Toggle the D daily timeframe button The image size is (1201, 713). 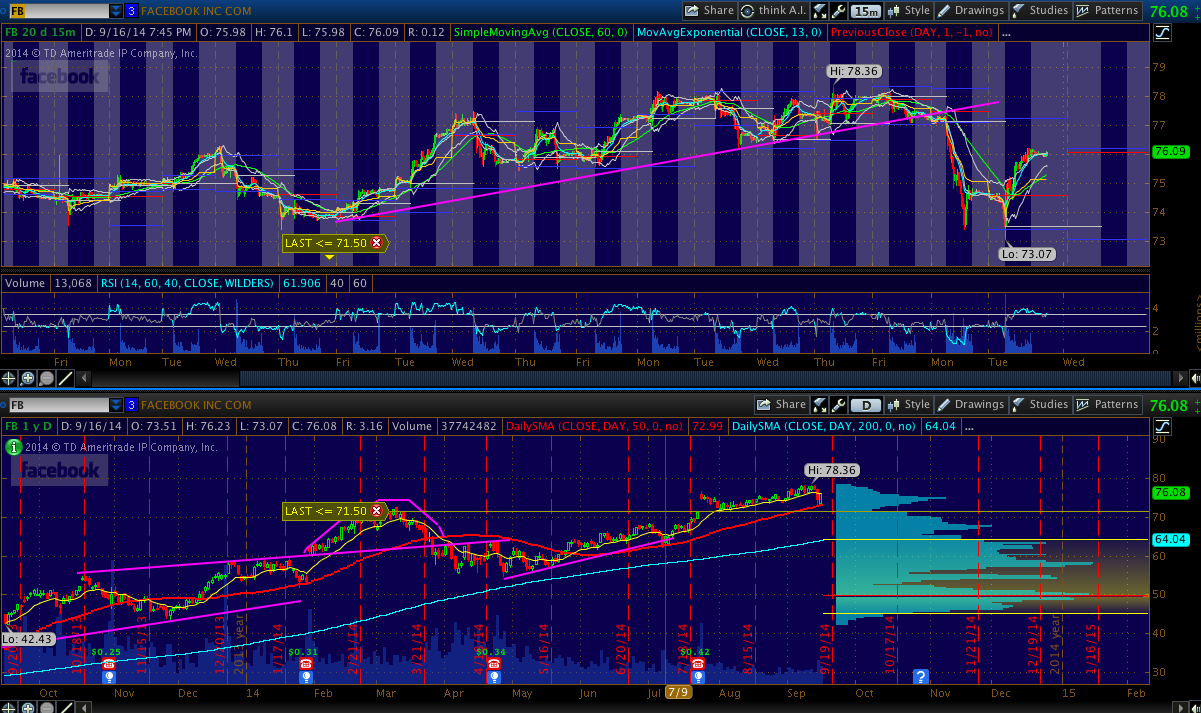(x=864, y=405)
